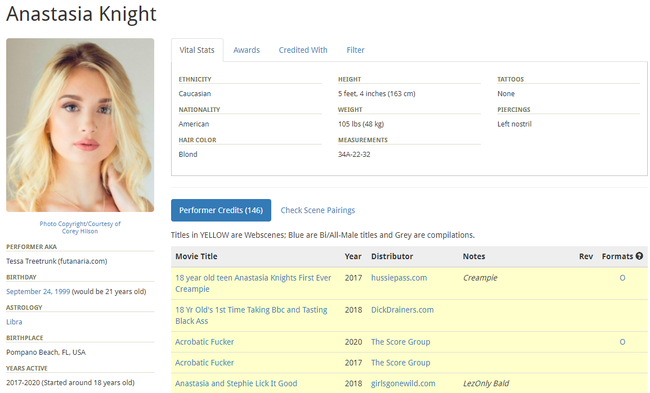The width and height of the screenshot is (650, 393).
Task: Open the DickDrainers.com distributor link
Action: pyautogui.click(x=402, y=310)
